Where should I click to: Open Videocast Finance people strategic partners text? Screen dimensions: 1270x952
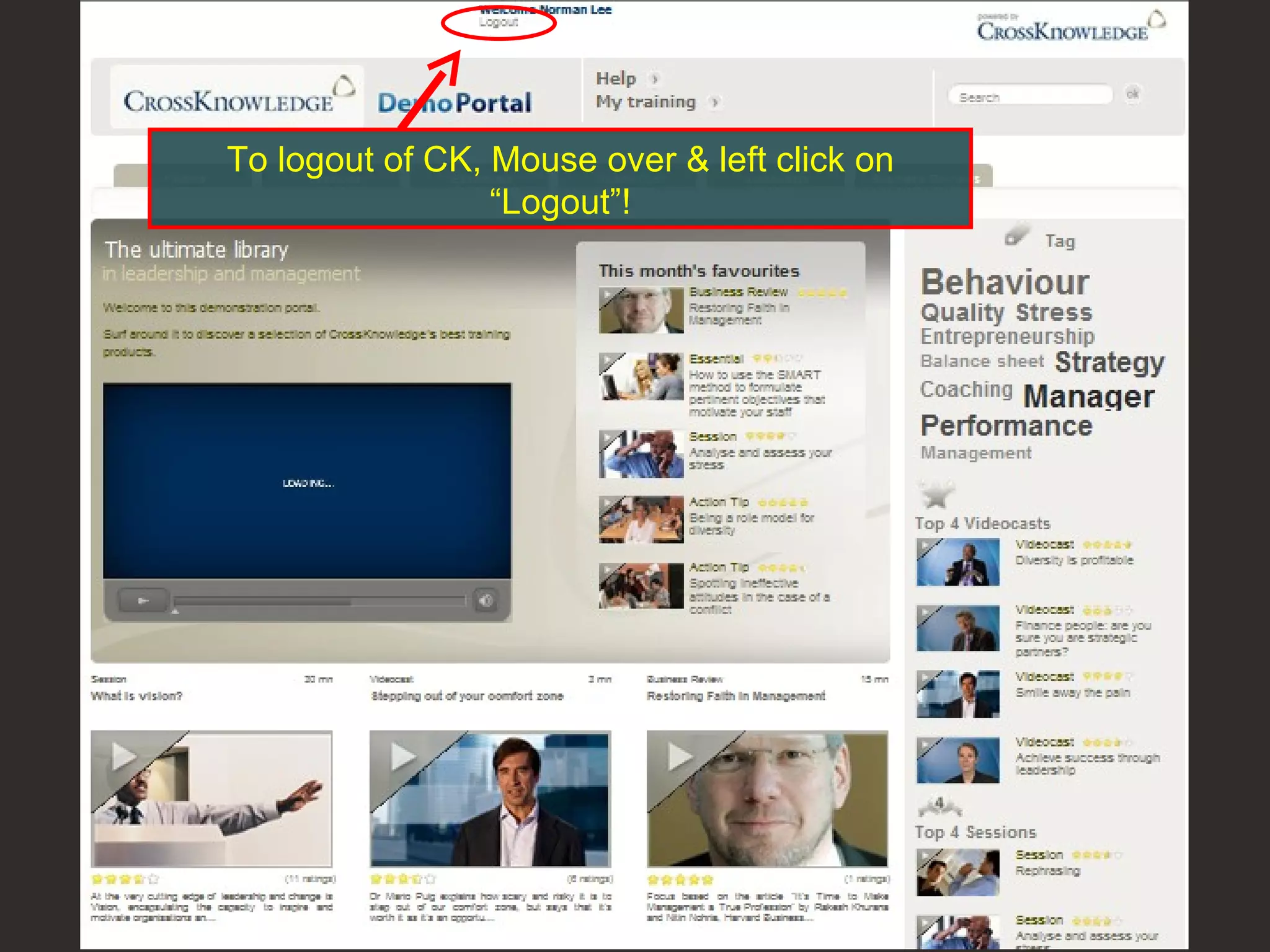click(x=1083, y=638)
